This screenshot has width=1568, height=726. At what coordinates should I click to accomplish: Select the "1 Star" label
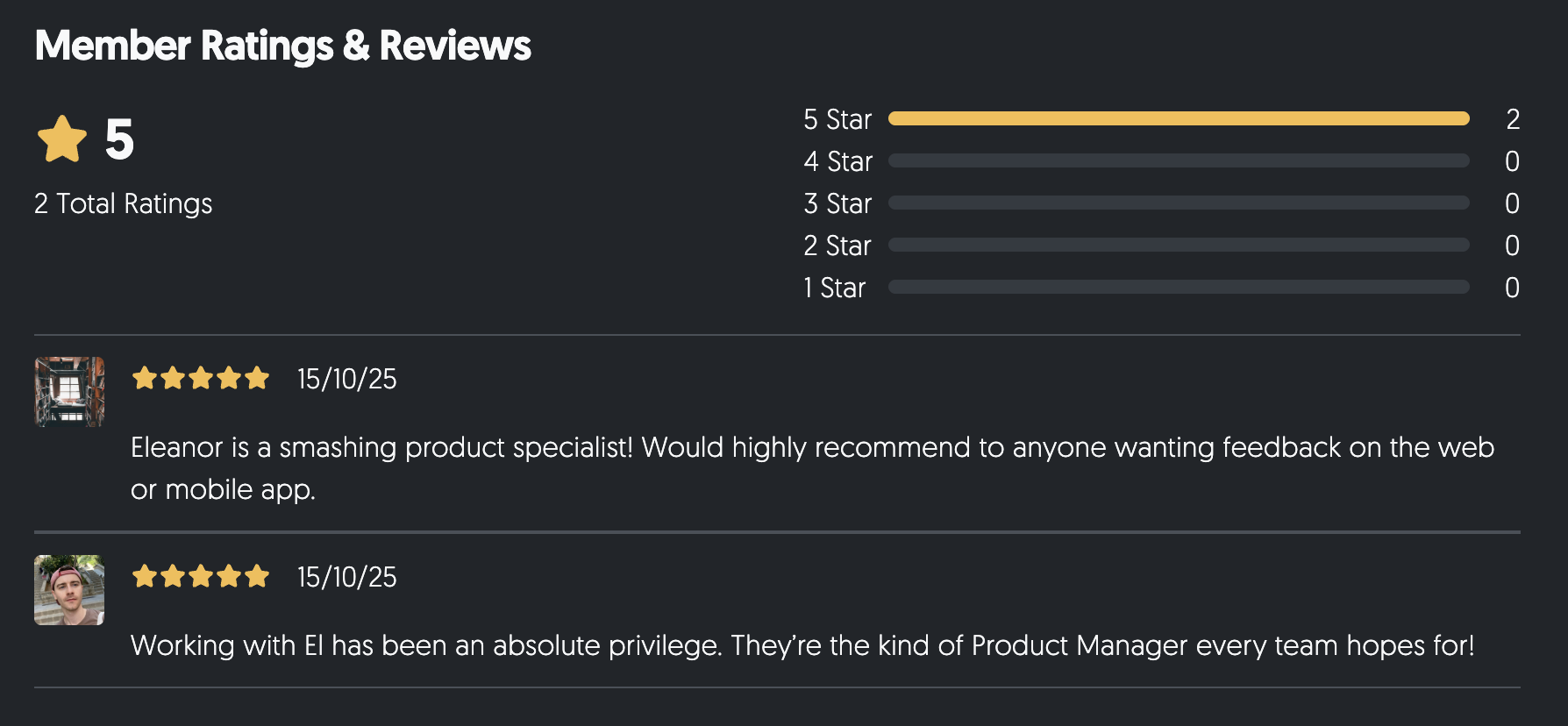click(x=834, y=288)
